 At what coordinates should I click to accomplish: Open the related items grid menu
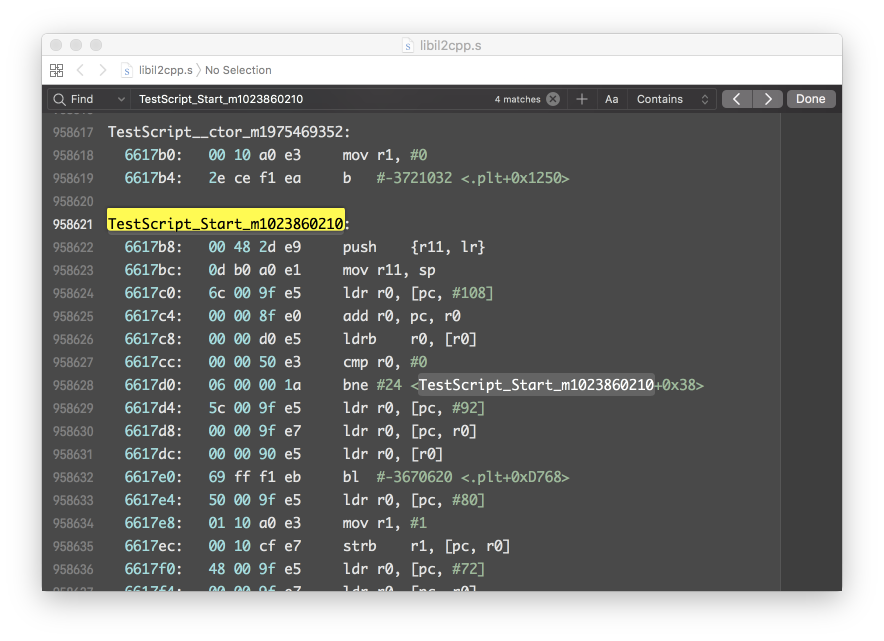click(56, 70)
